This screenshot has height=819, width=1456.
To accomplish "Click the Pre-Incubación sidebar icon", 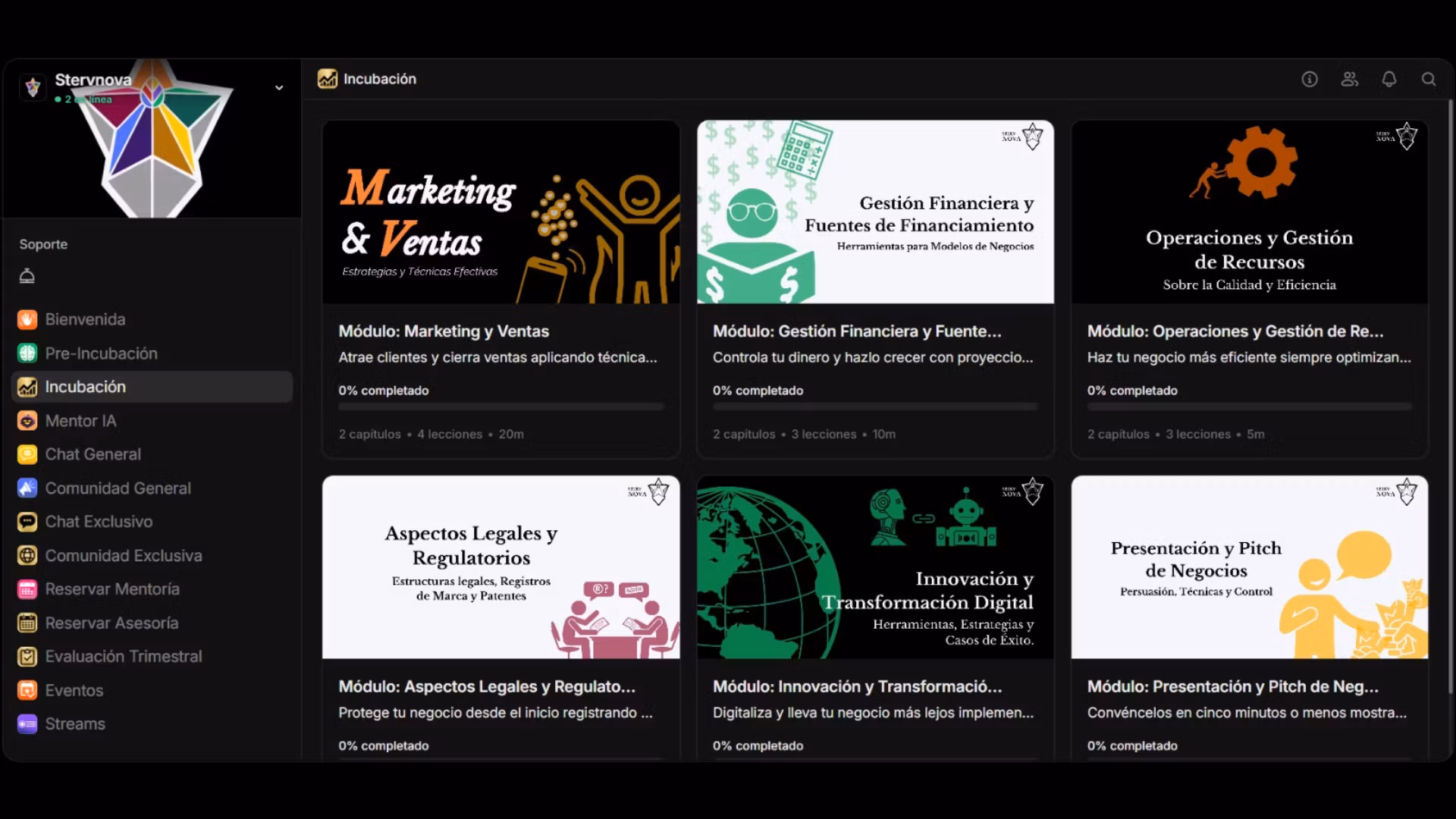I will pyautogui.click(x=27, y=353).
